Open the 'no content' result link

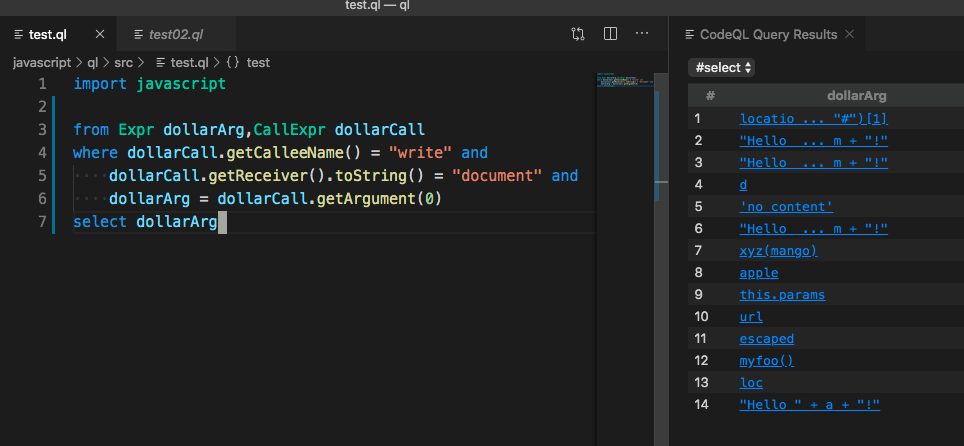pyautogui.click(x=786, y=207)
